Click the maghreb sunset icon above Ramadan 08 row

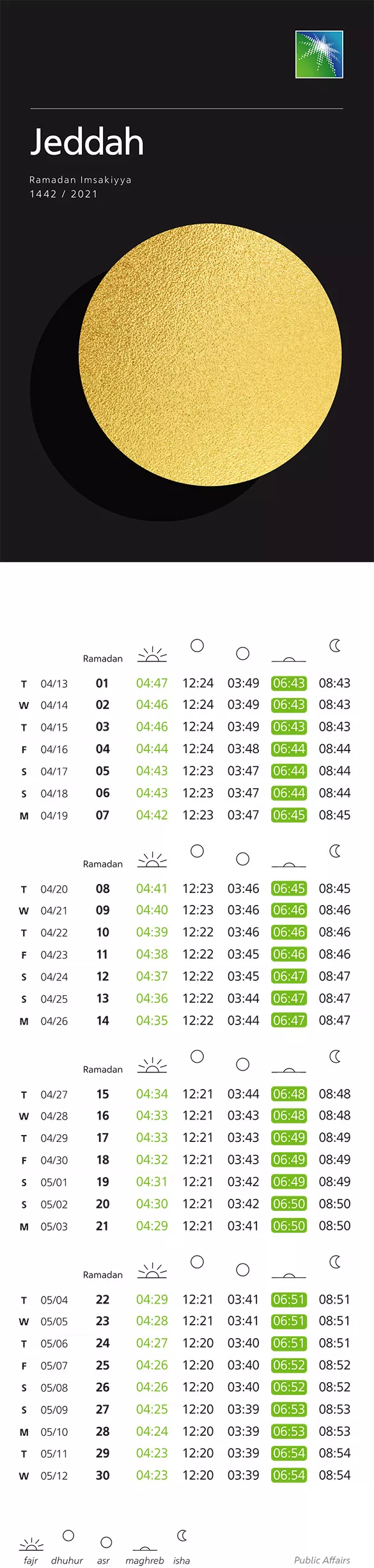pyautogui.click(x=288, y=864)
